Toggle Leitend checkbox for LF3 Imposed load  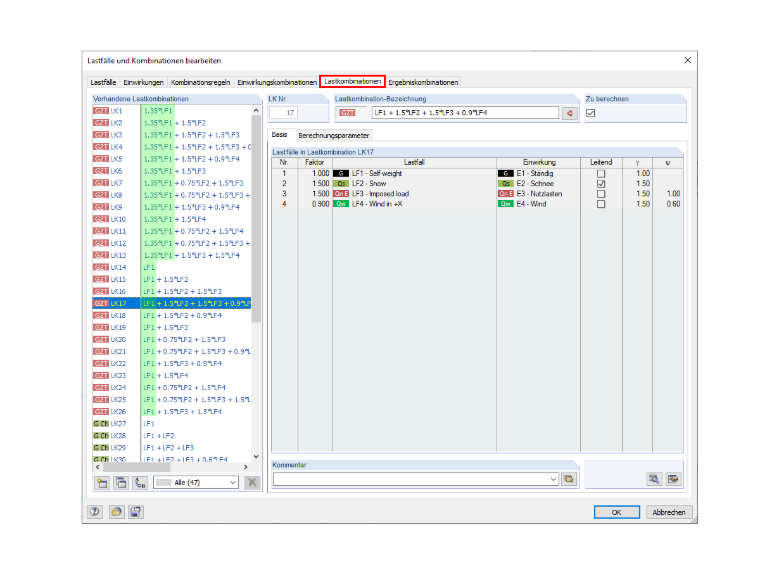601,194
